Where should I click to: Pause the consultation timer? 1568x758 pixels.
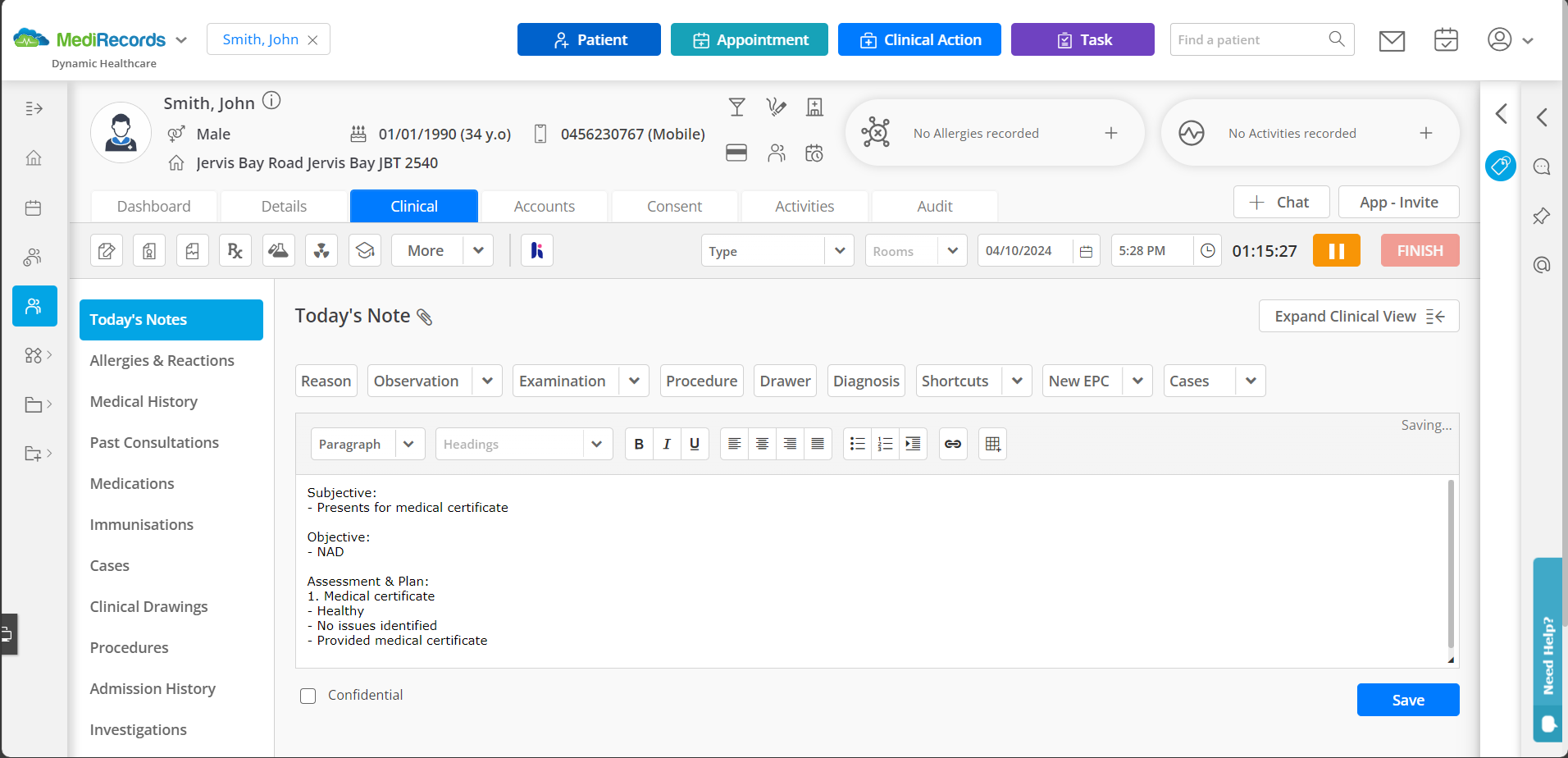click(1337, 250)
